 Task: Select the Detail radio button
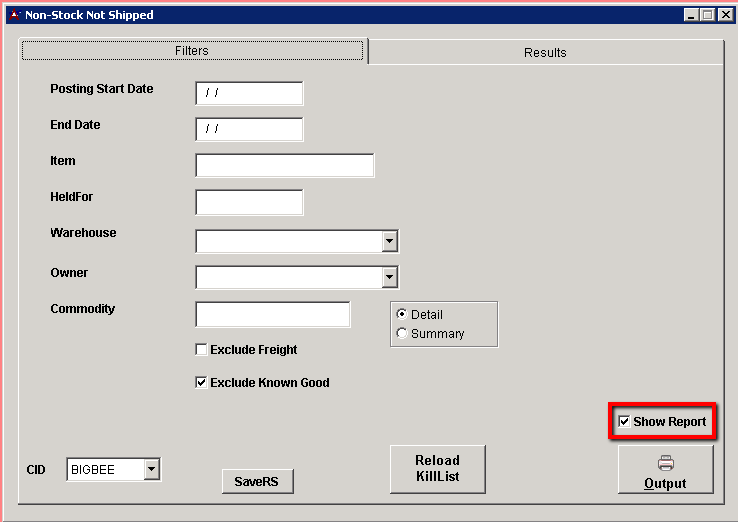[x=402, y=314]
